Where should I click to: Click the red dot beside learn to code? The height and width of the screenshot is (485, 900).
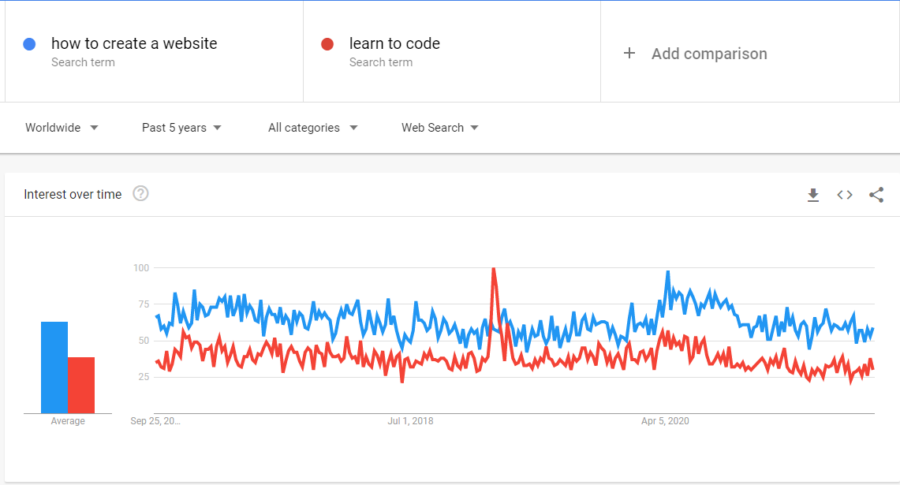(x=328, y=44)
